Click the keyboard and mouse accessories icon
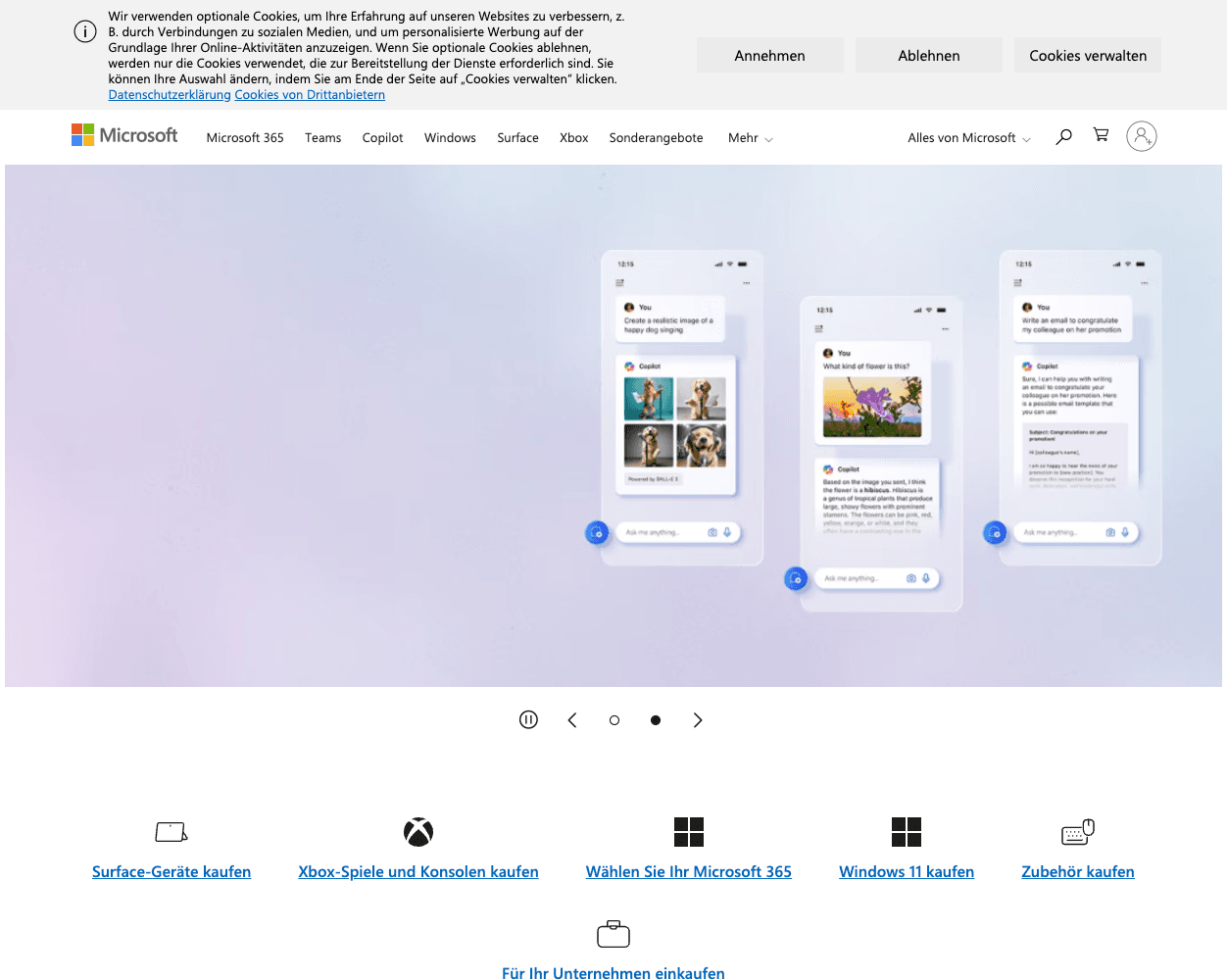The width and height of the screenshot is (1227, 980). tap(1078, 832)
